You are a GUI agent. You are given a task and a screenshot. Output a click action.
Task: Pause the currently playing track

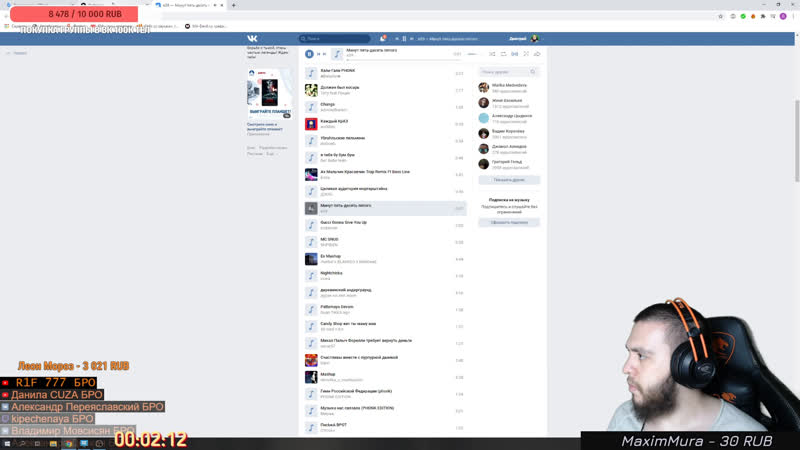(309, 54)
